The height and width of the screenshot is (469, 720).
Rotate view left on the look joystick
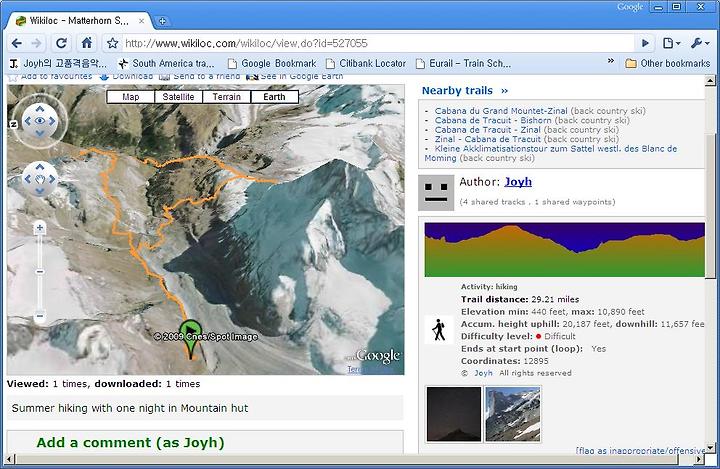pos(28,121)
